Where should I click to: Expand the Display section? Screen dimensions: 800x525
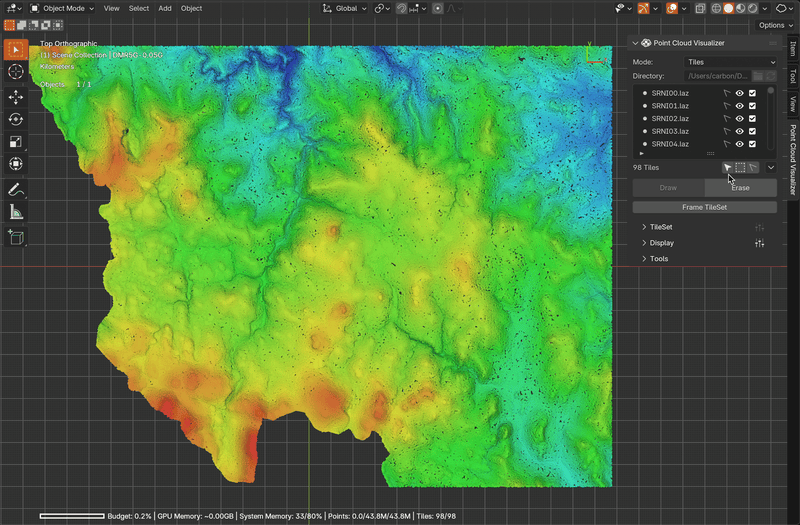tap(661, 243)
